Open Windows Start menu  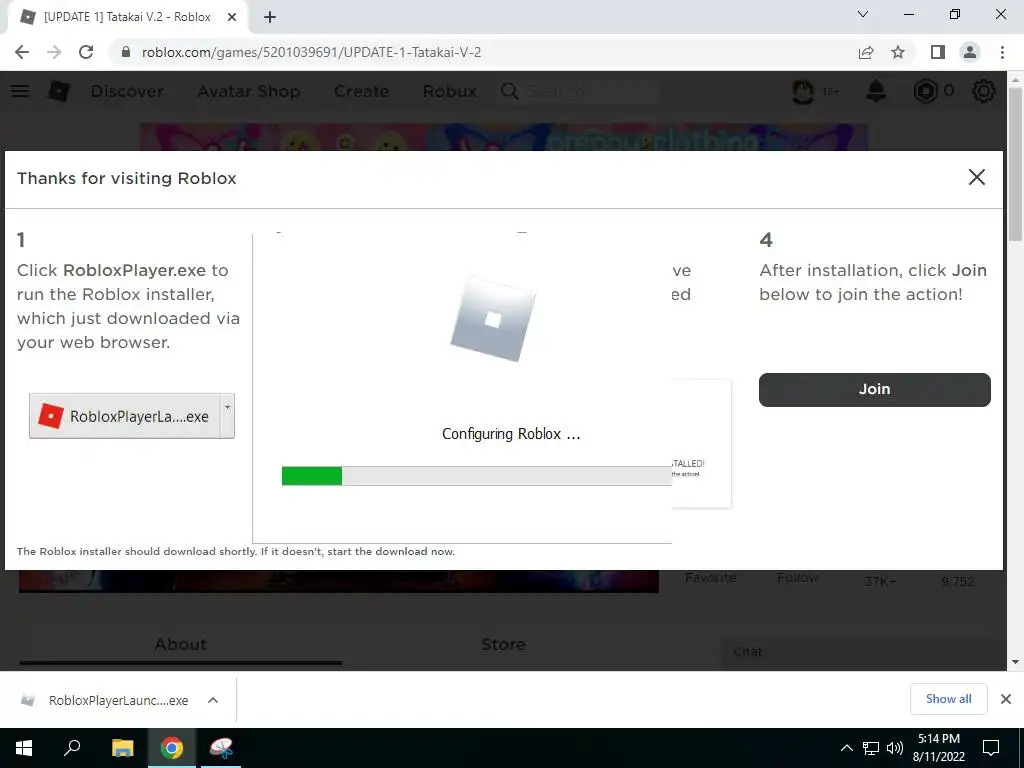tap(24, 748)
